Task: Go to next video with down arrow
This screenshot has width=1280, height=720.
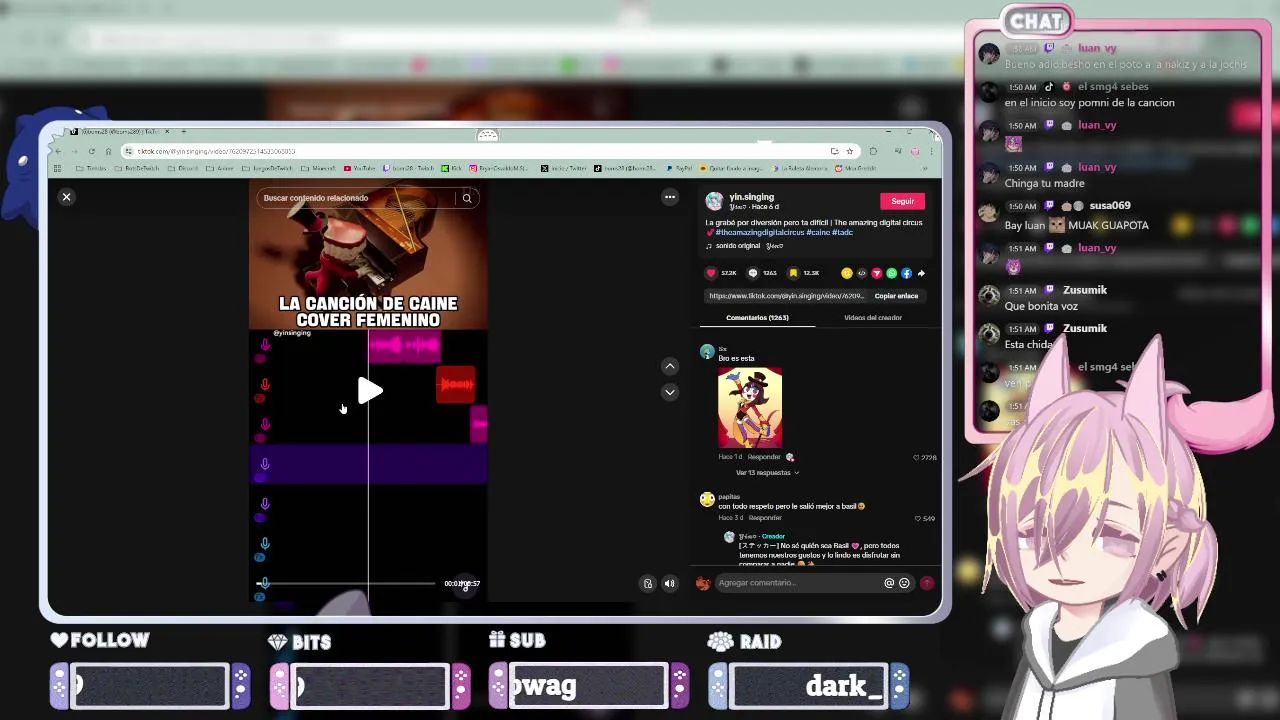Action: pyautogui.click(x=670, y=392)
